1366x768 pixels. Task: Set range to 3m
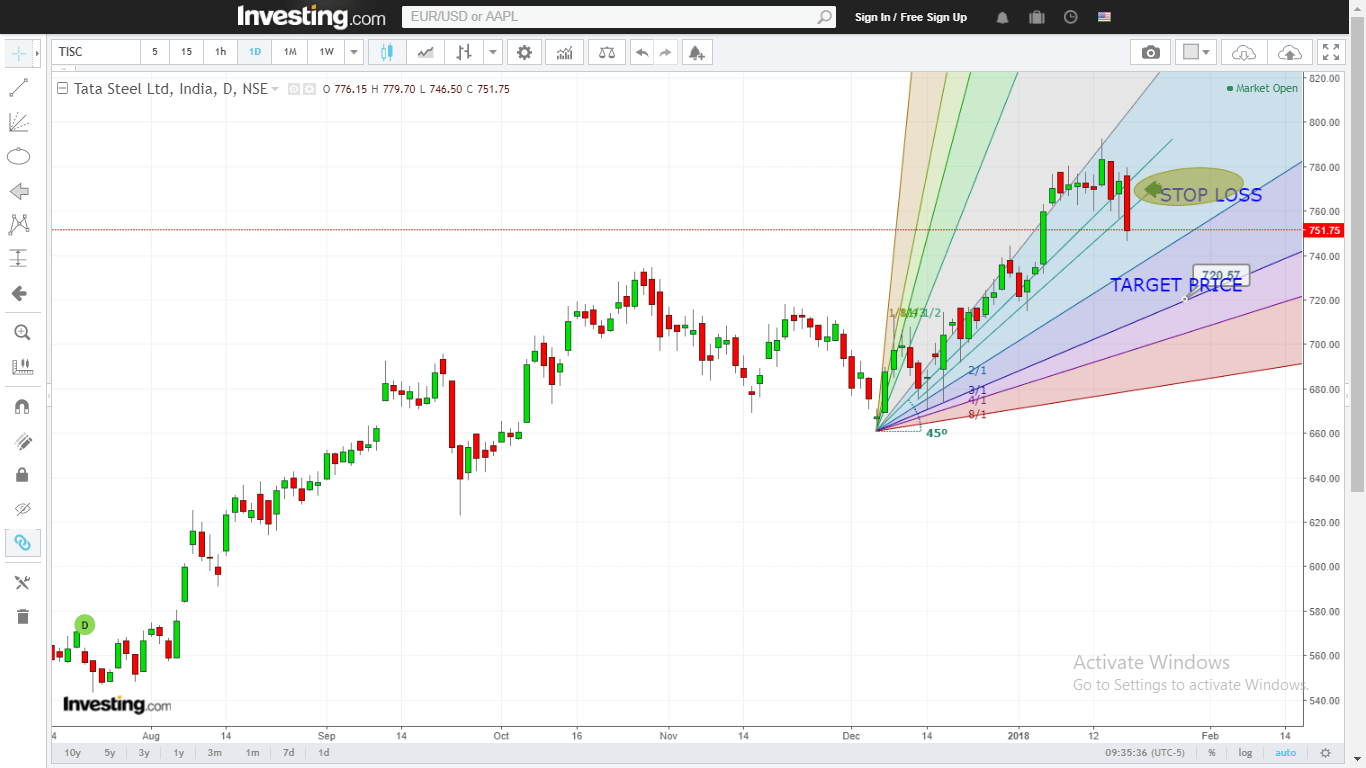point(215,752)
